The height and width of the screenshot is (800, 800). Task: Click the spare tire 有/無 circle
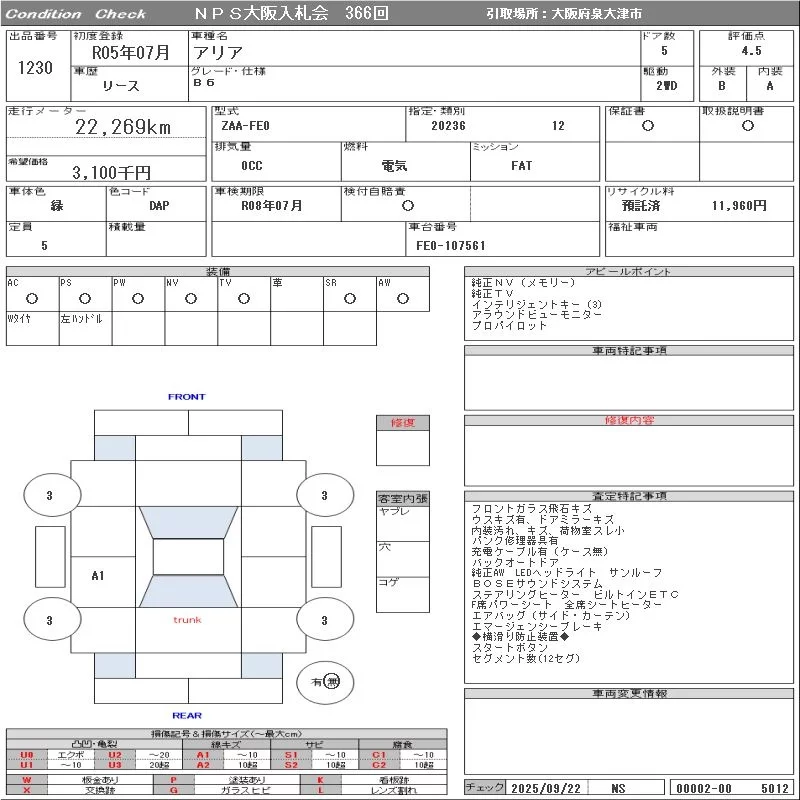325,682
